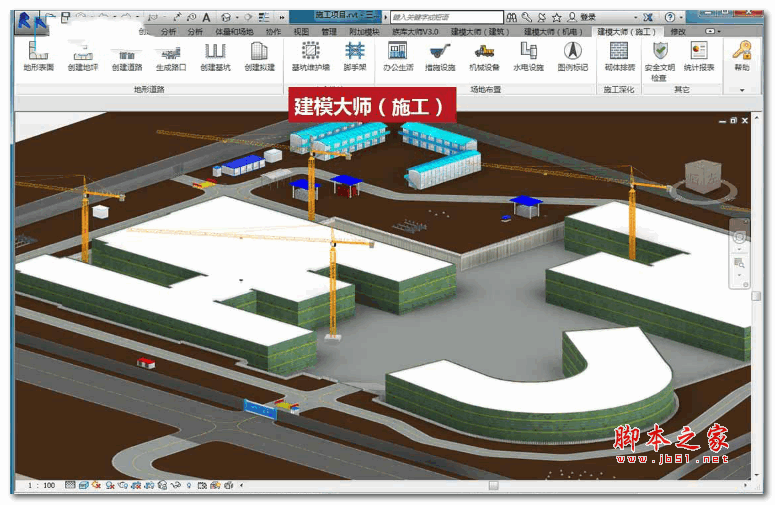The image size is (775, 505).
Task: Toggle the 3D view lock house icon
Action: (162, 486)
